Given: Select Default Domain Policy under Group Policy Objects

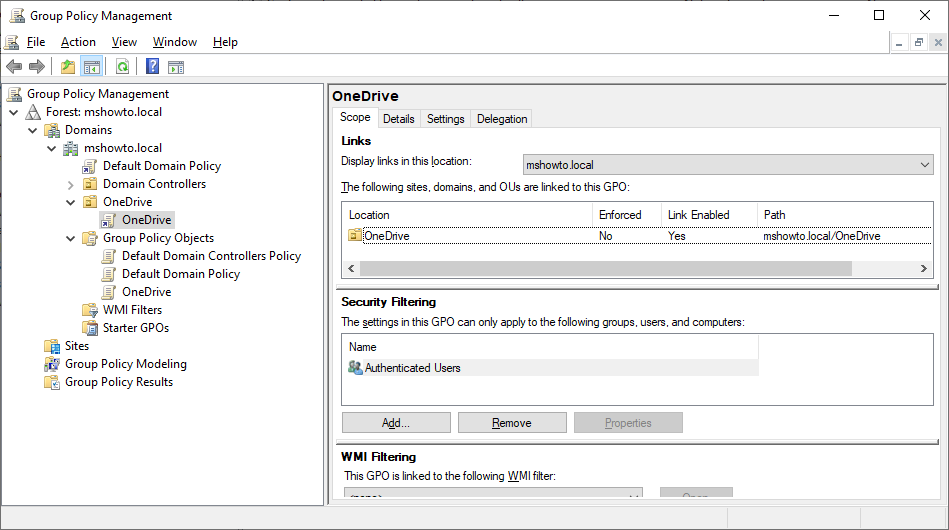Looking at the screenshot, I should tap(181, 274).
